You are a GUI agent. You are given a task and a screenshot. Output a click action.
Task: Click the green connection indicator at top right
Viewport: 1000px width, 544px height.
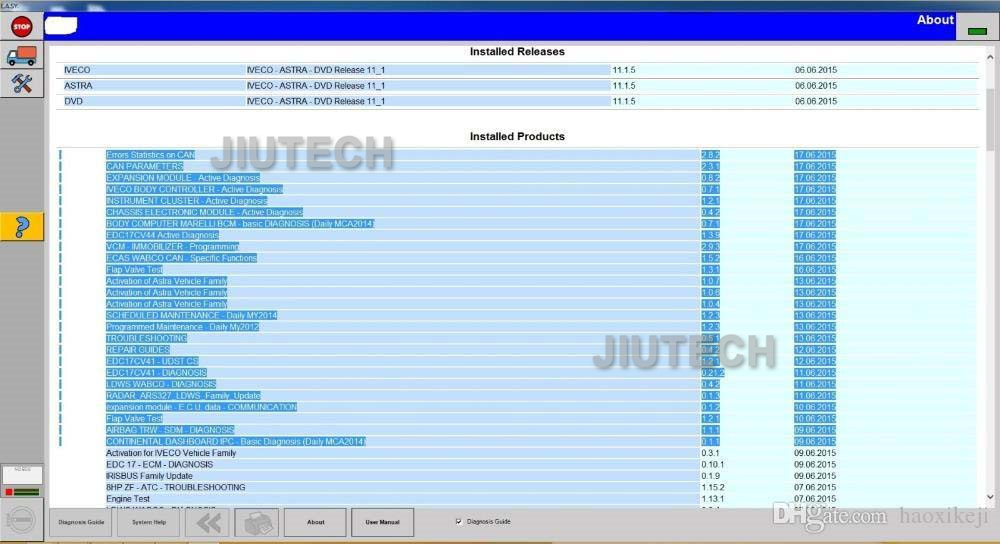(977, 31)
